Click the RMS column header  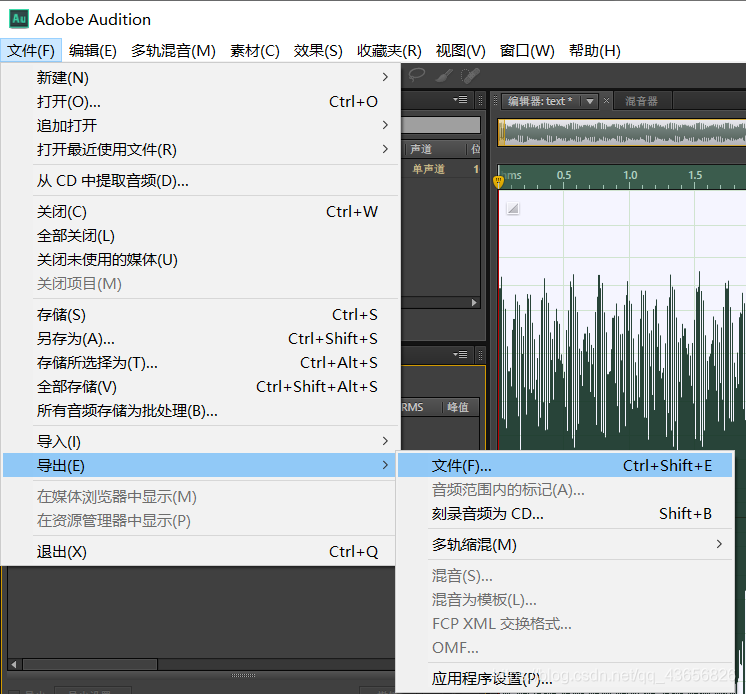(412, 407)
